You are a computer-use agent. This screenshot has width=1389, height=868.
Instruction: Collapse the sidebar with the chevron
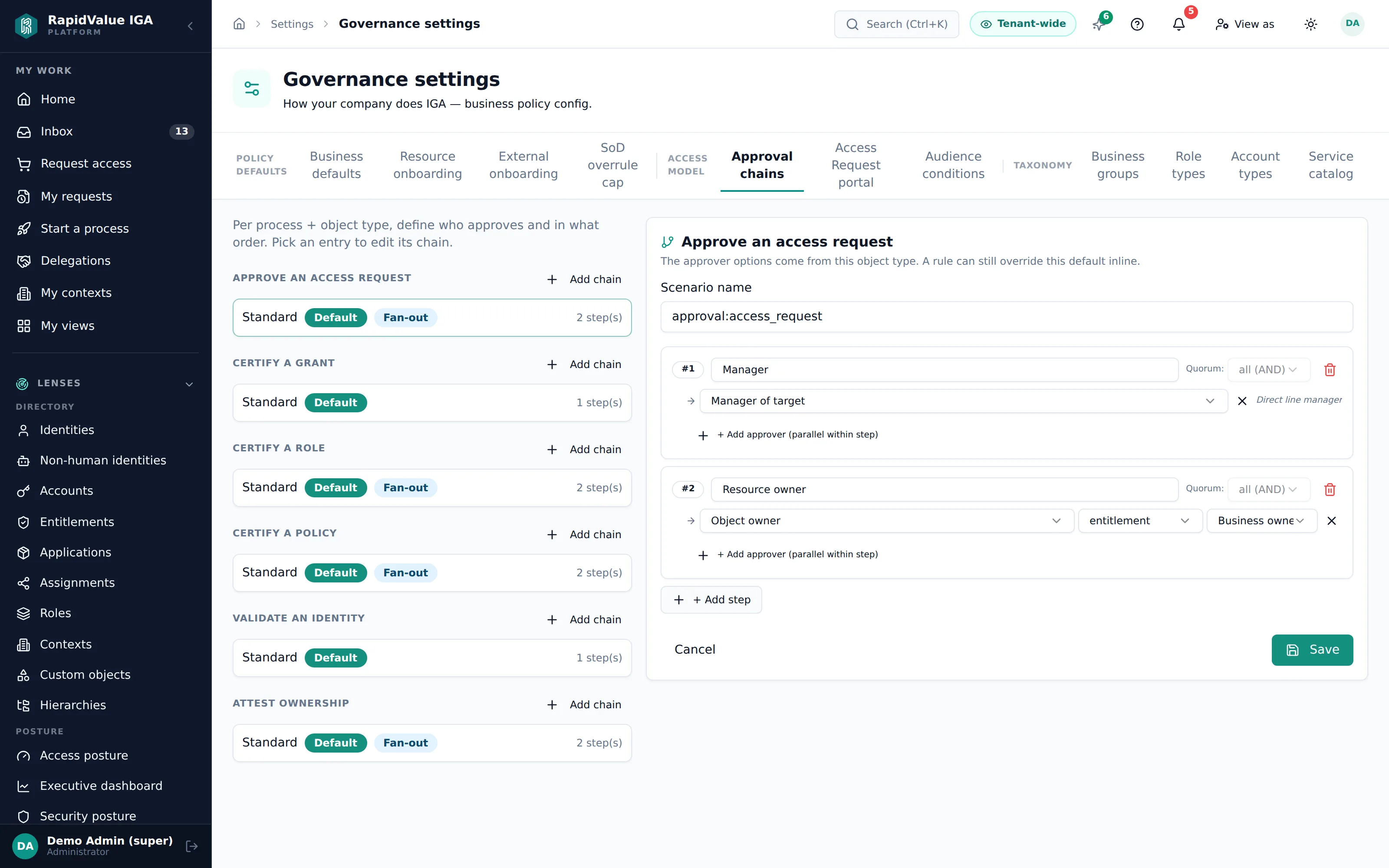(190, 26)
